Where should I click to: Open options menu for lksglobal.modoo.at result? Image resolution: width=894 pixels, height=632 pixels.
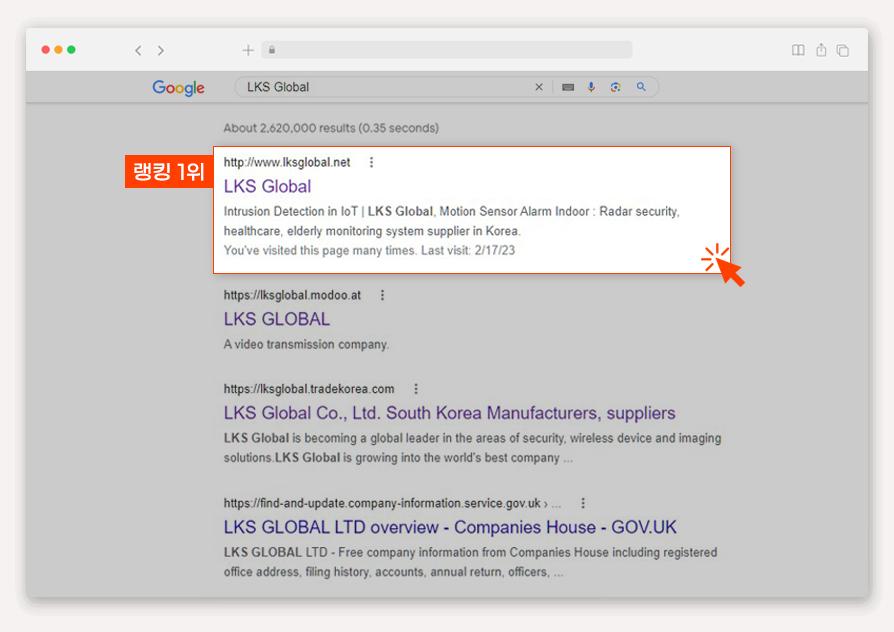point(383,295)
